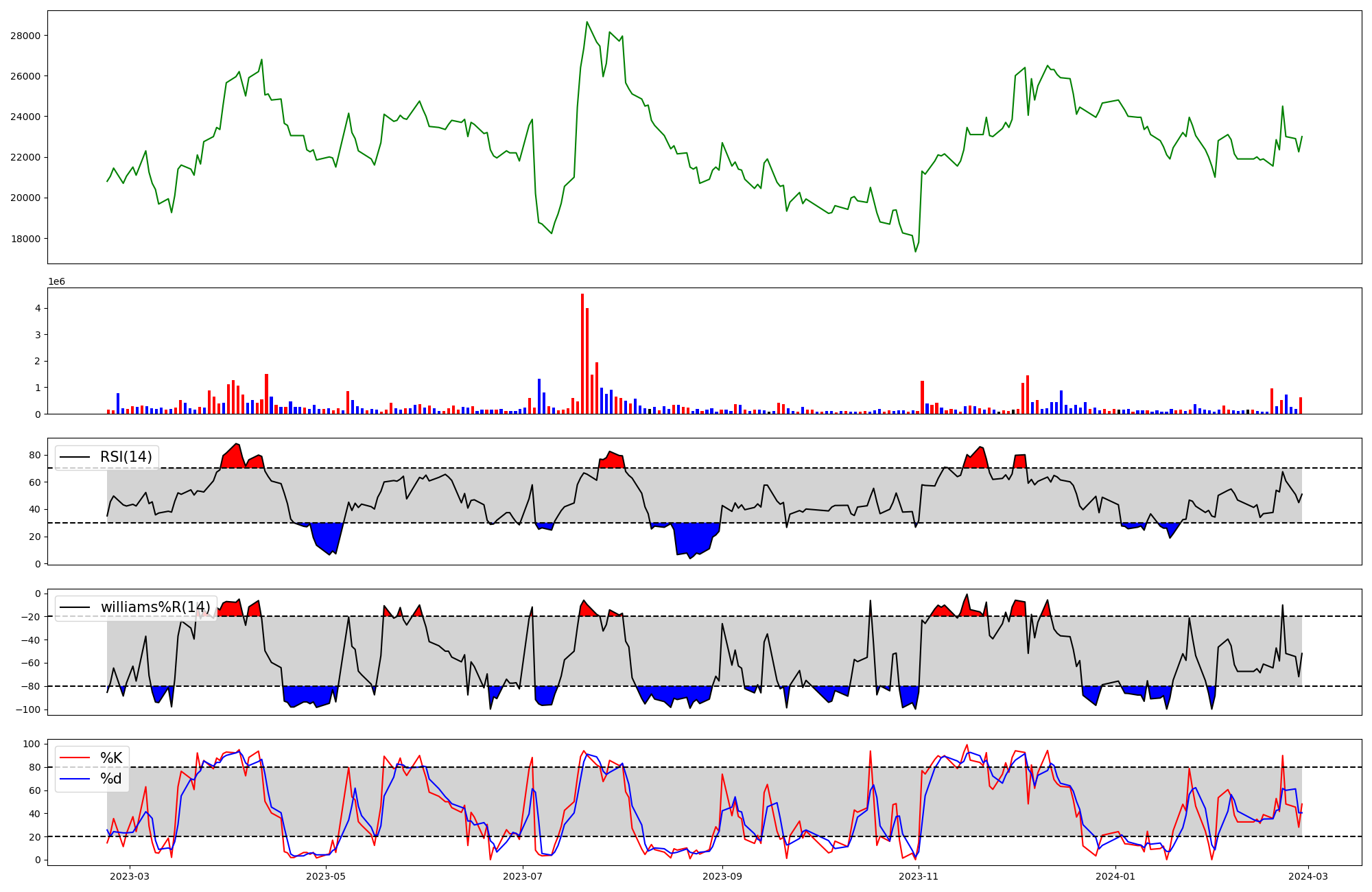The image size is (1372, 892).
Task: Click the 2023-09 date axis label
Action: [722, 876]
